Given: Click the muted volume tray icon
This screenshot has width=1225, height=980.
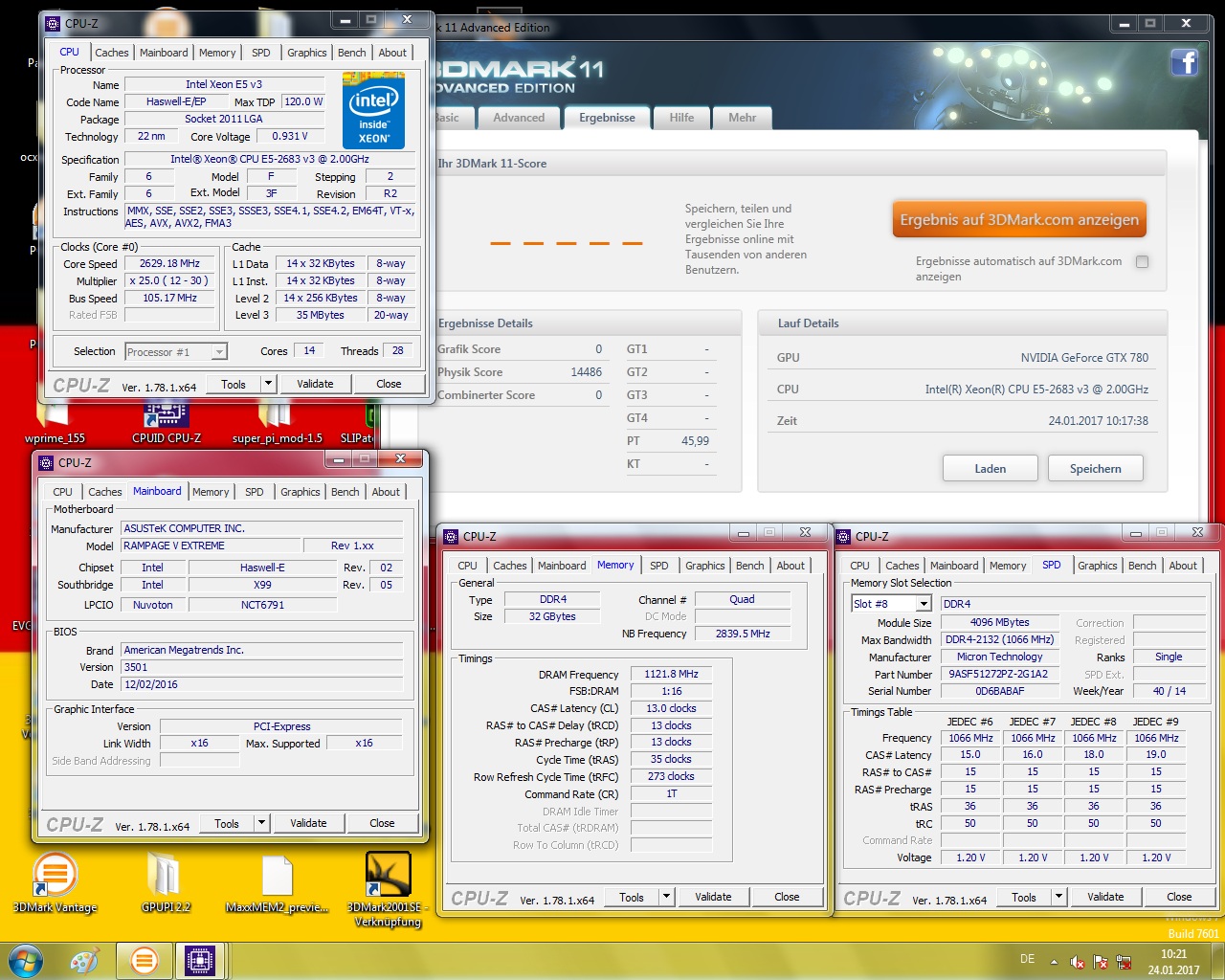Looking at the screenshot, I should (x=1078, y=962).
